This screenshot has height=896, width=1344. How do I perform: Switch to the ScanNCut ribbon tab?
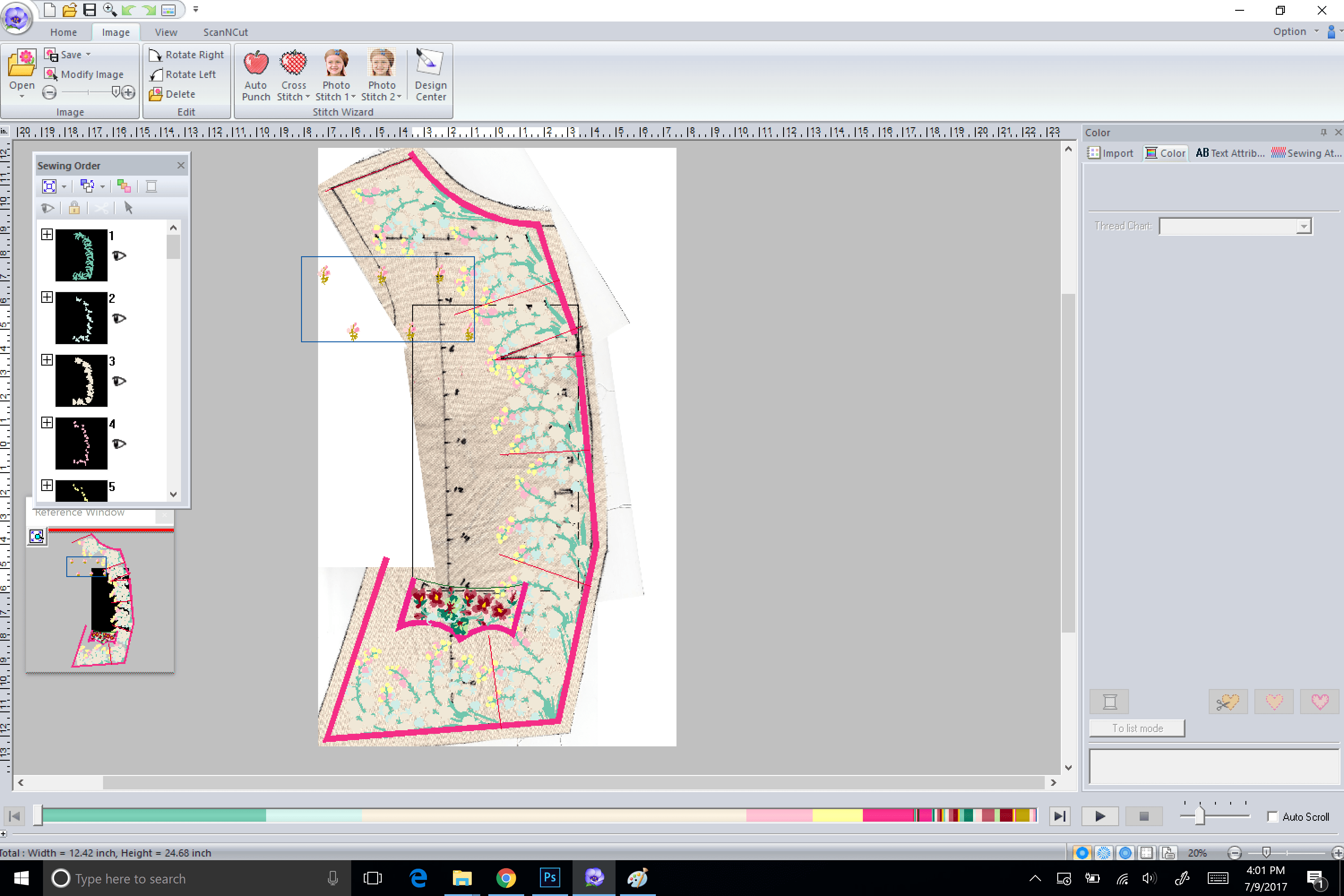tap(225, 32)
